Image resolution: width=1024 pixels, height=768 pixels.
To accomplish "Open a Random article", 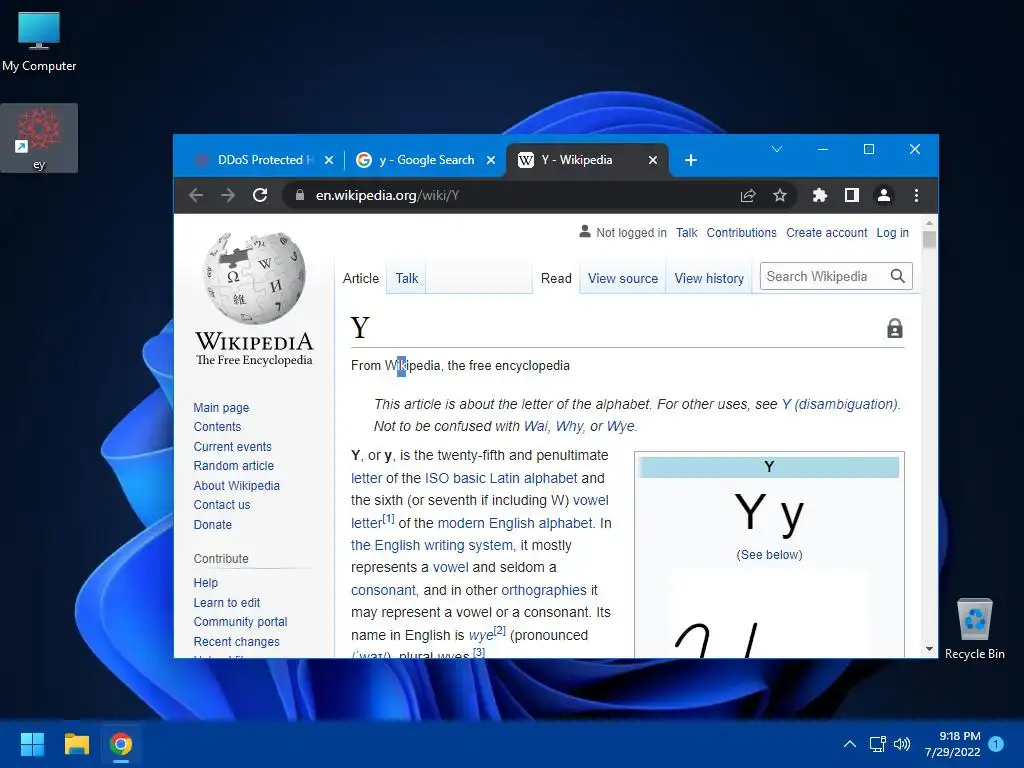I will pos(233,466).
